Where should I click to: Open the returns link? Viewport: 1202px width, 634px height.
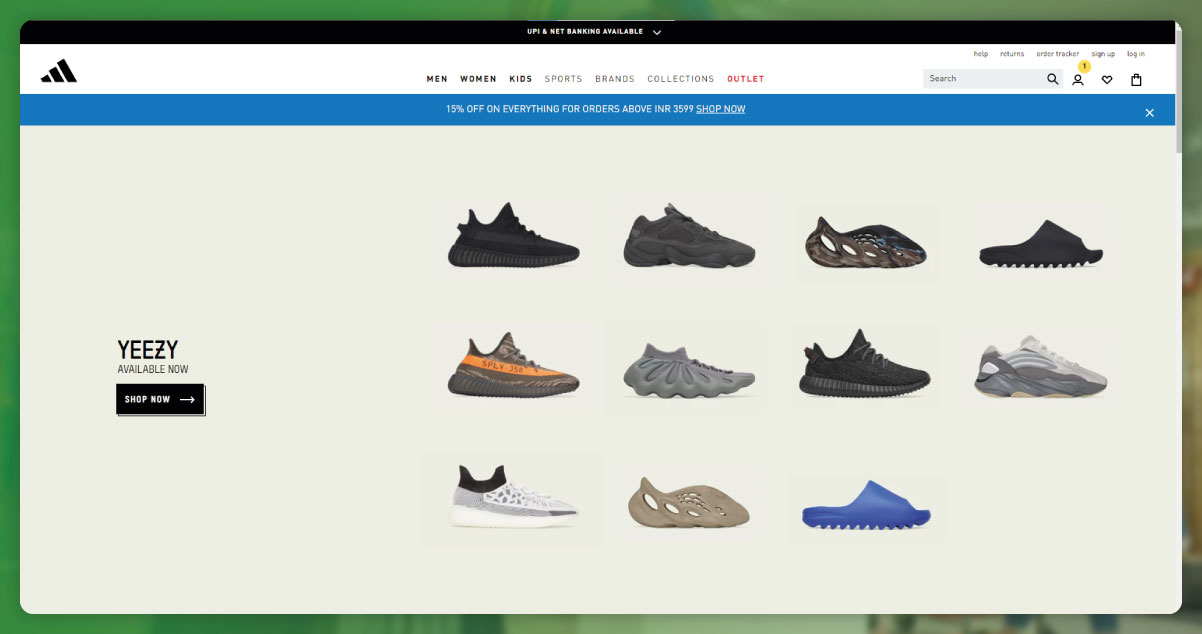coord(1012,54)
